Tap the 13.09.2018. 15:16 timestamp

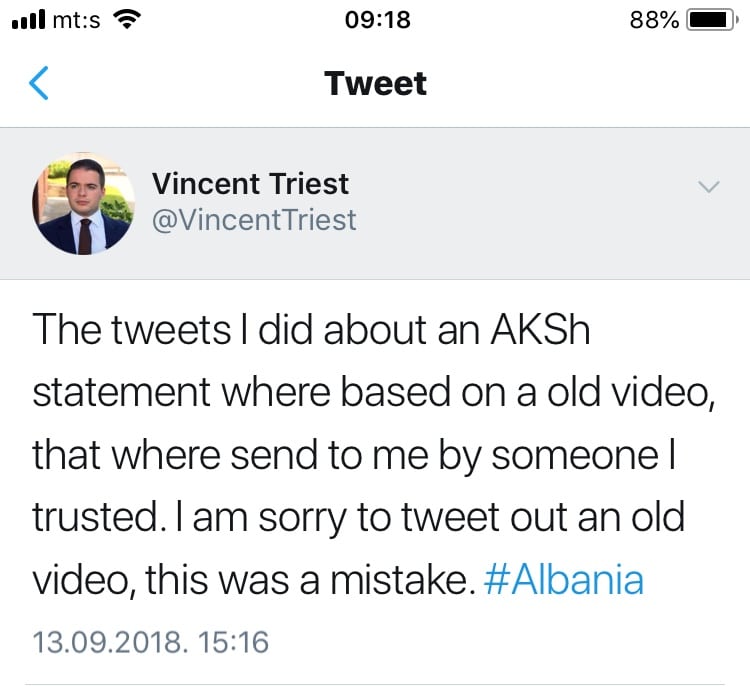(x=151, y=640)
